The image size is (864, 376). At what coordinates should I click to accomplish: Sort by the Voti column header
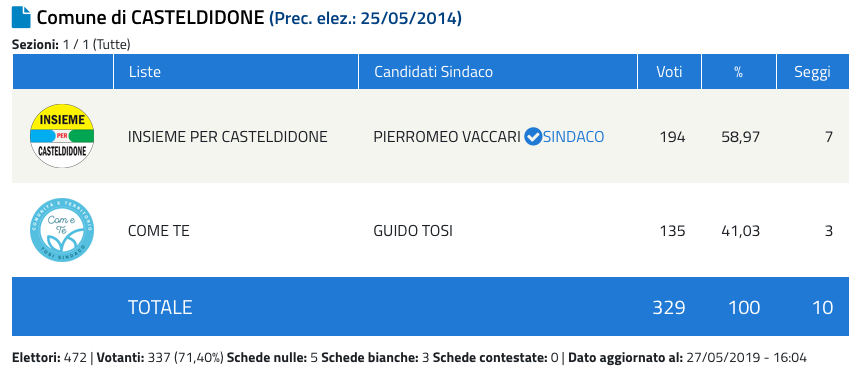pos(669,72)
